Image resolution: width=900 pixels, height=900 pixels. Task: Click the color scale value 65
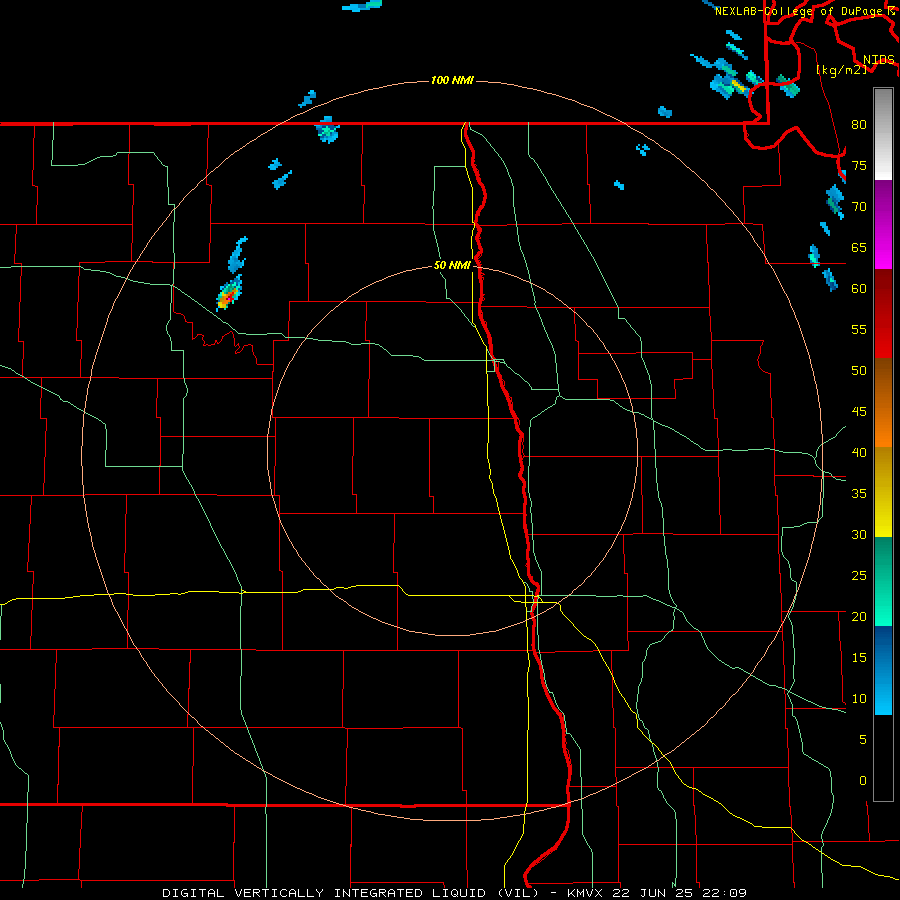[x=859, y=247]
